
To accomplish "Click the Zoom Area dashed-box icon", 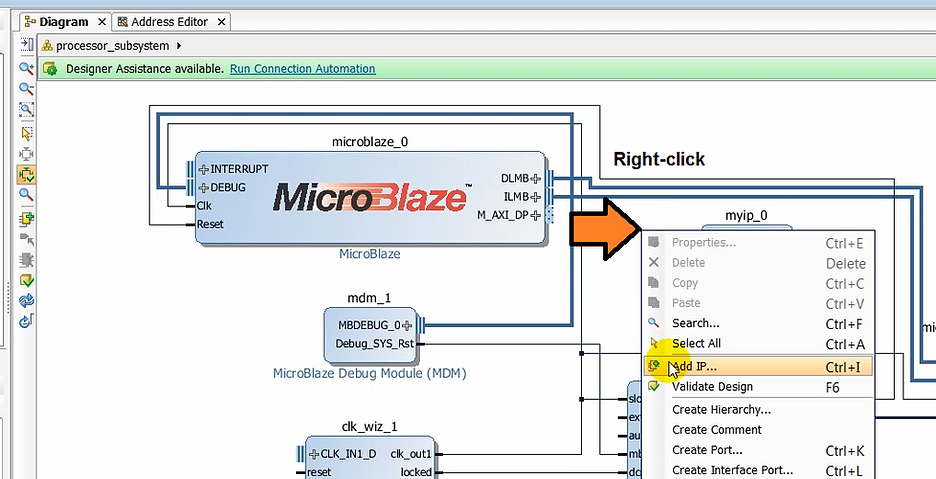I will pos(27,110).
